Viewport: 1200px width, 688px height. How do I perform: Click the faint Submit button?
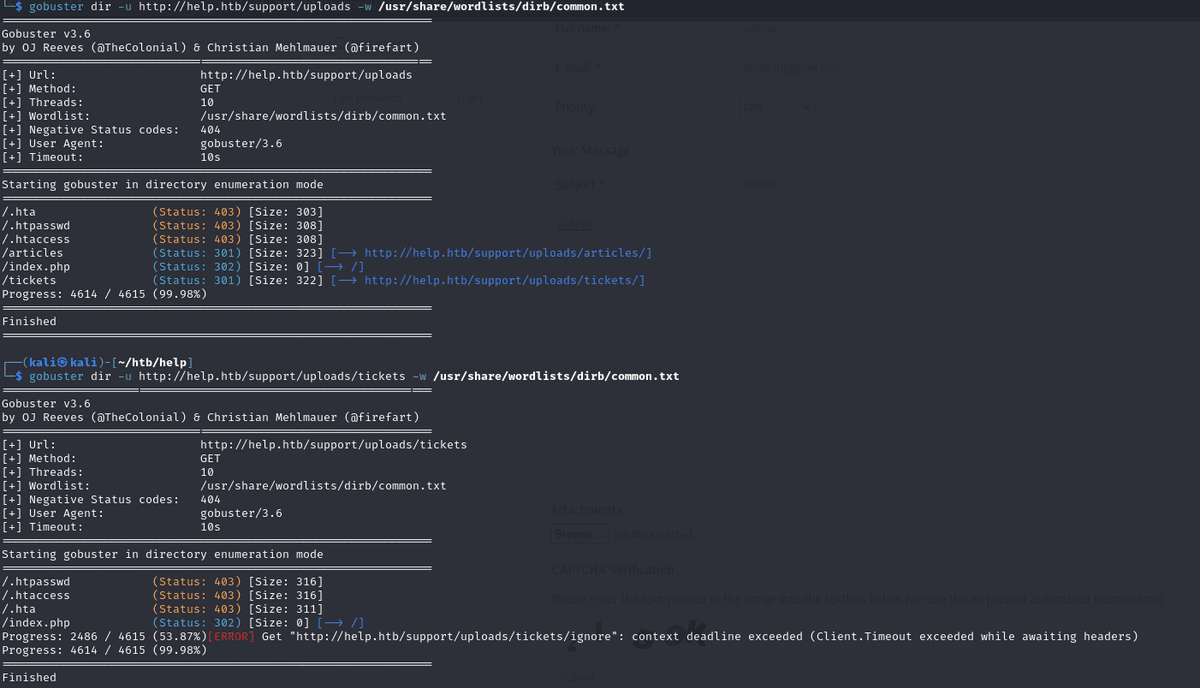(x=574, y=678)
